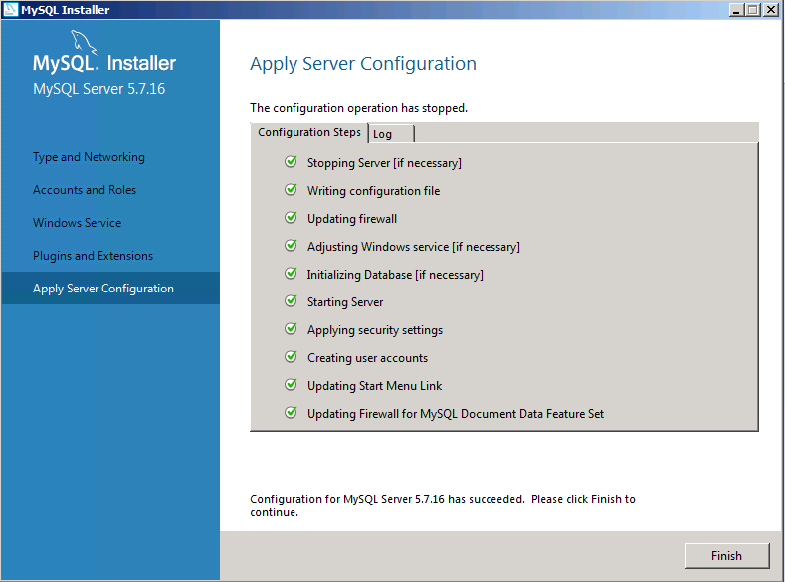Click the configuration succeeded message text

443,505
